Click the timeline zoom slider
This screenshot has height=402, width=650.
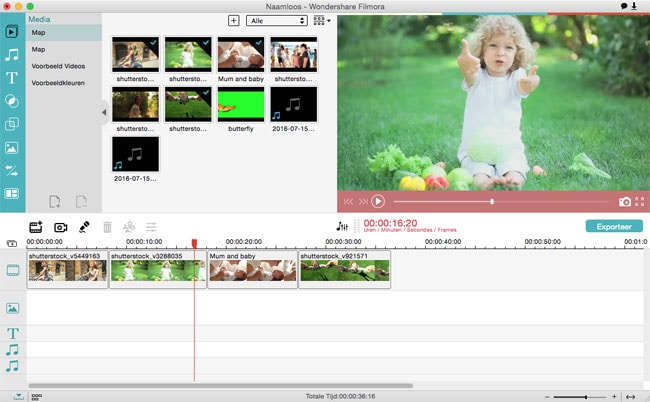580,397
